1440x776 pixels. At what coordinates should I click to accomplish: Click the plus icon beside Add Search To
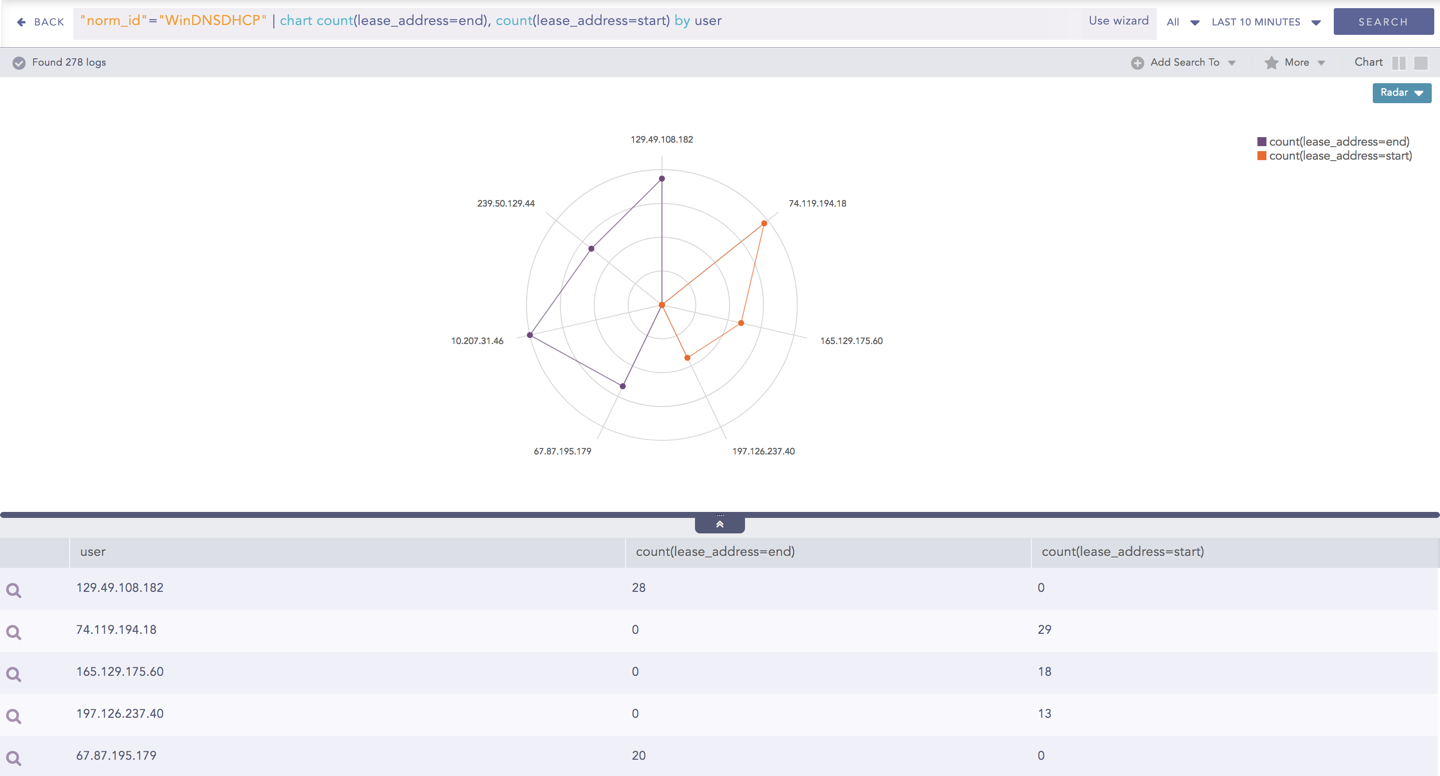pyautogui.click(x=1137, y=63)
